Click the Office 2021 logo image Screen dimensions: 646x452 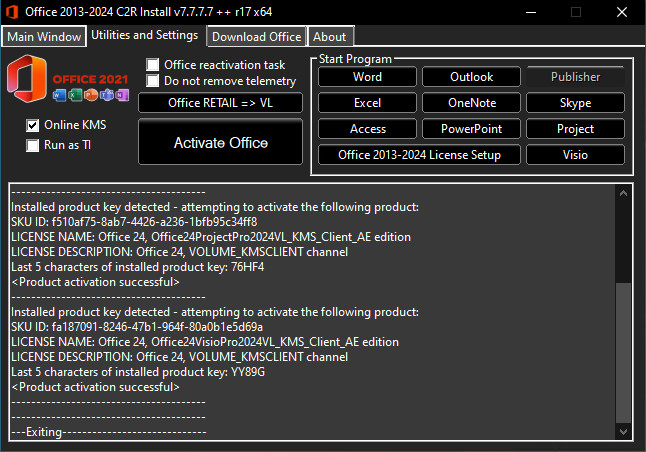click(x=68, y=79)
